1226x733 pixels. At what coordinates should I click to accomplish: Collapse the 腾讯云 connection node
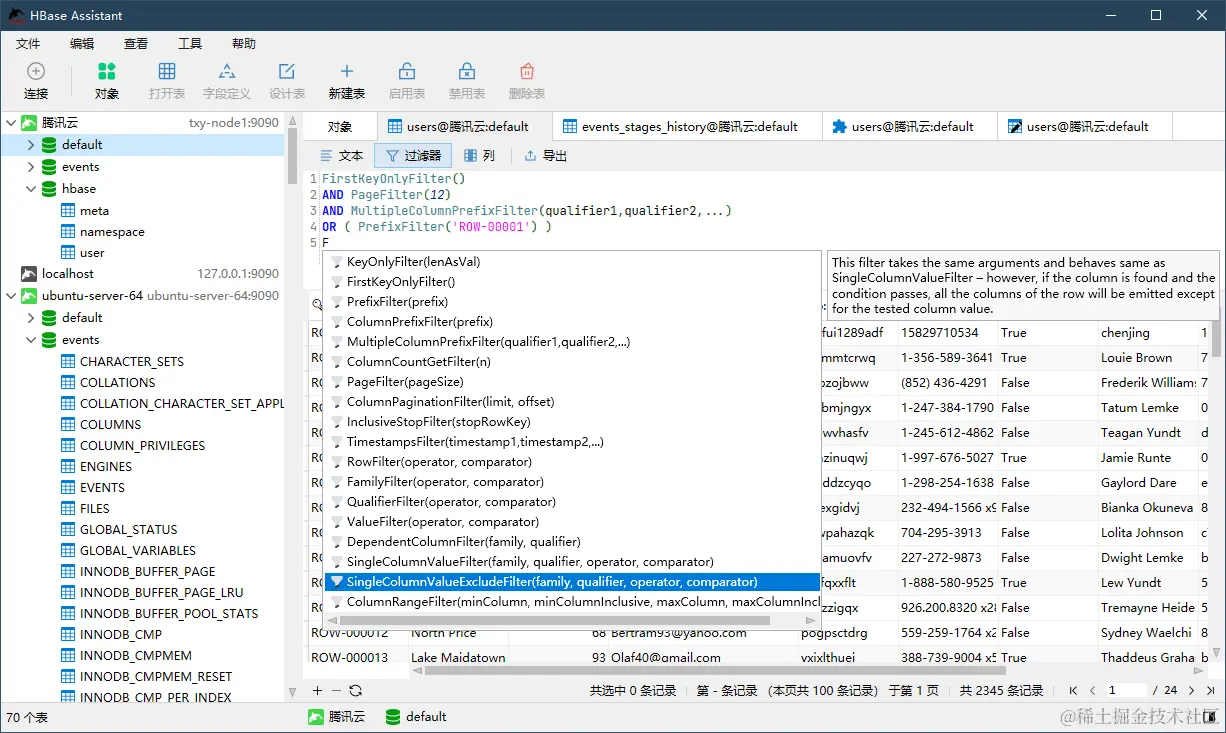pos(11,123)
